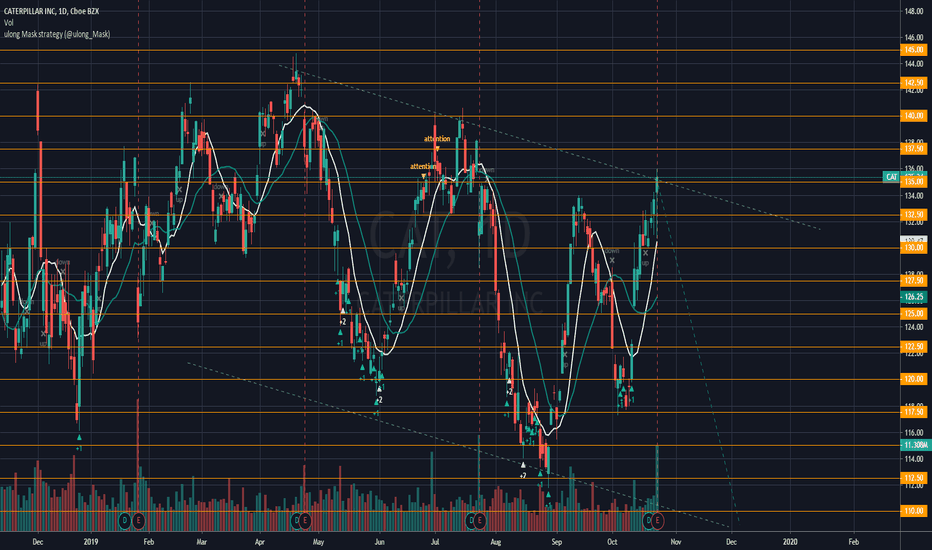
Task: Click the Nov label on time axis
Action: [675, 542]
